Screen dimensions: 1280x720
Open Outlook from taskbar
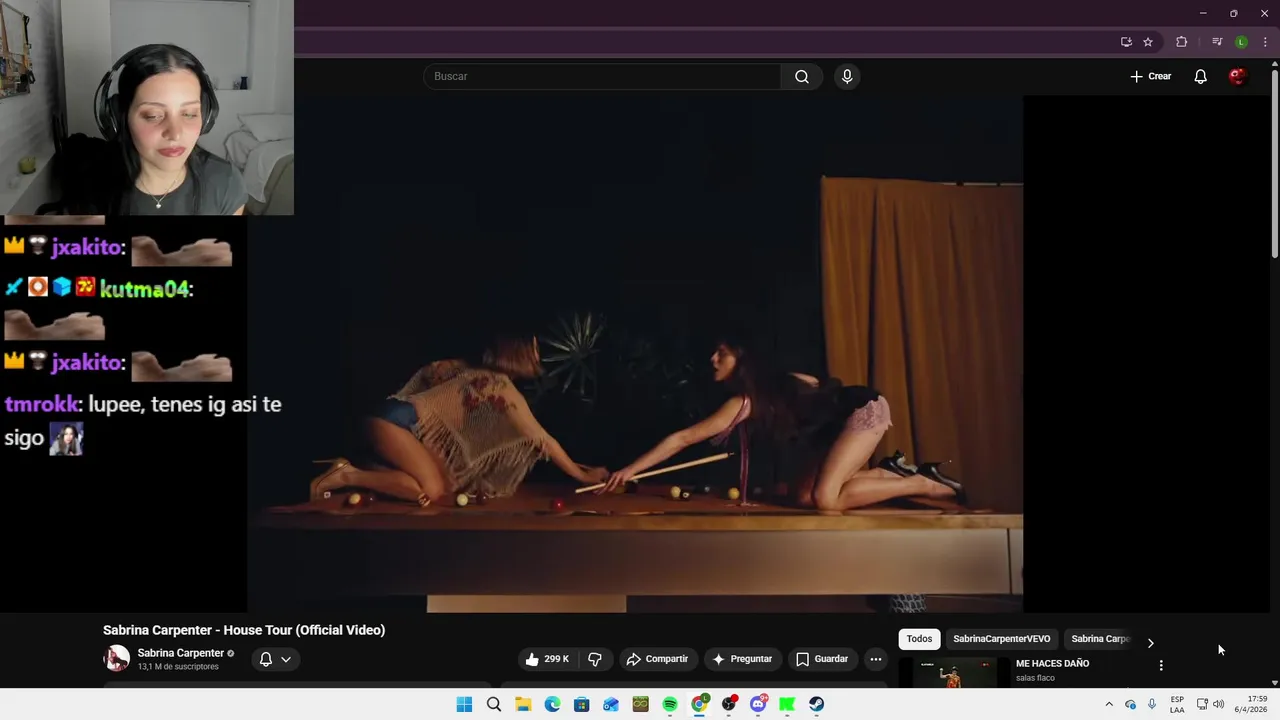coord(611,704)
